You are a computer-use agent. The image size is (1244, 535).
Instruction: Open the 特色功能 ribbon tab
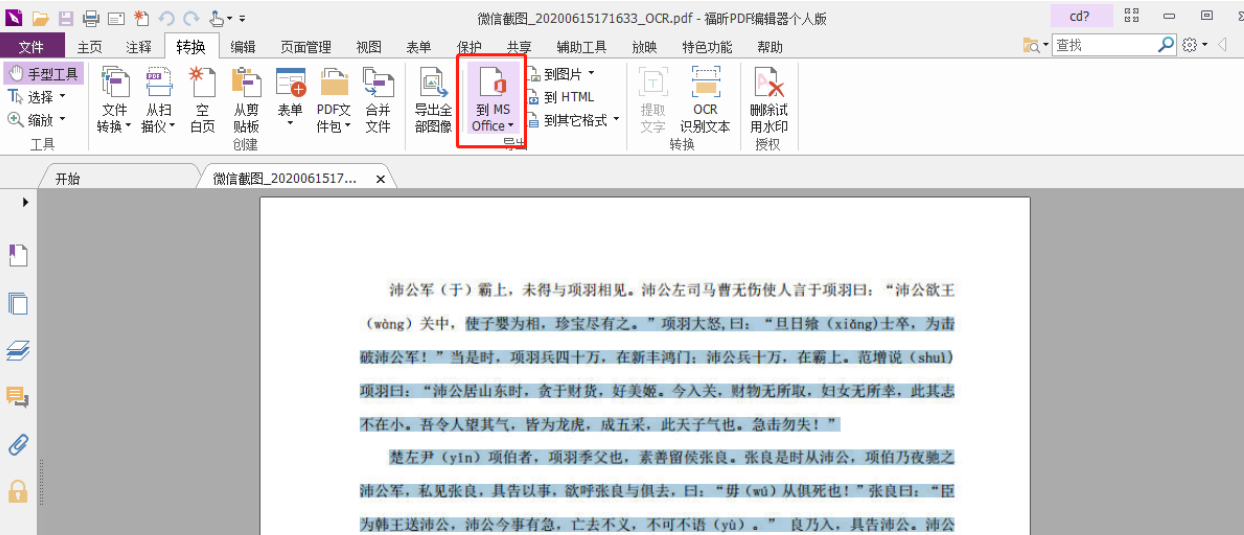(x=707, y=47)
